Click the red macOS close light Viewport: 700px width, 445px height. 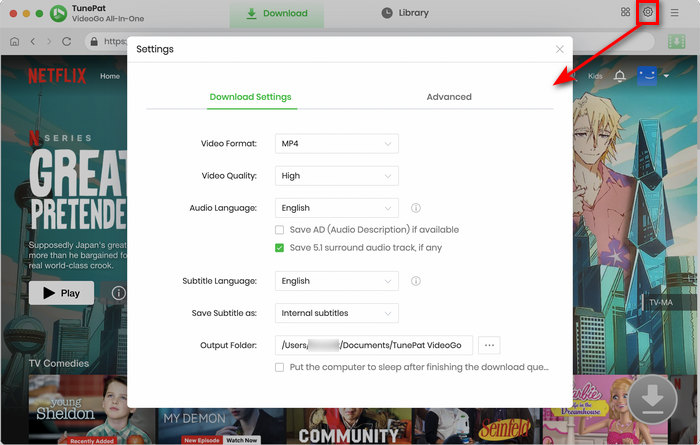[13, 13]
